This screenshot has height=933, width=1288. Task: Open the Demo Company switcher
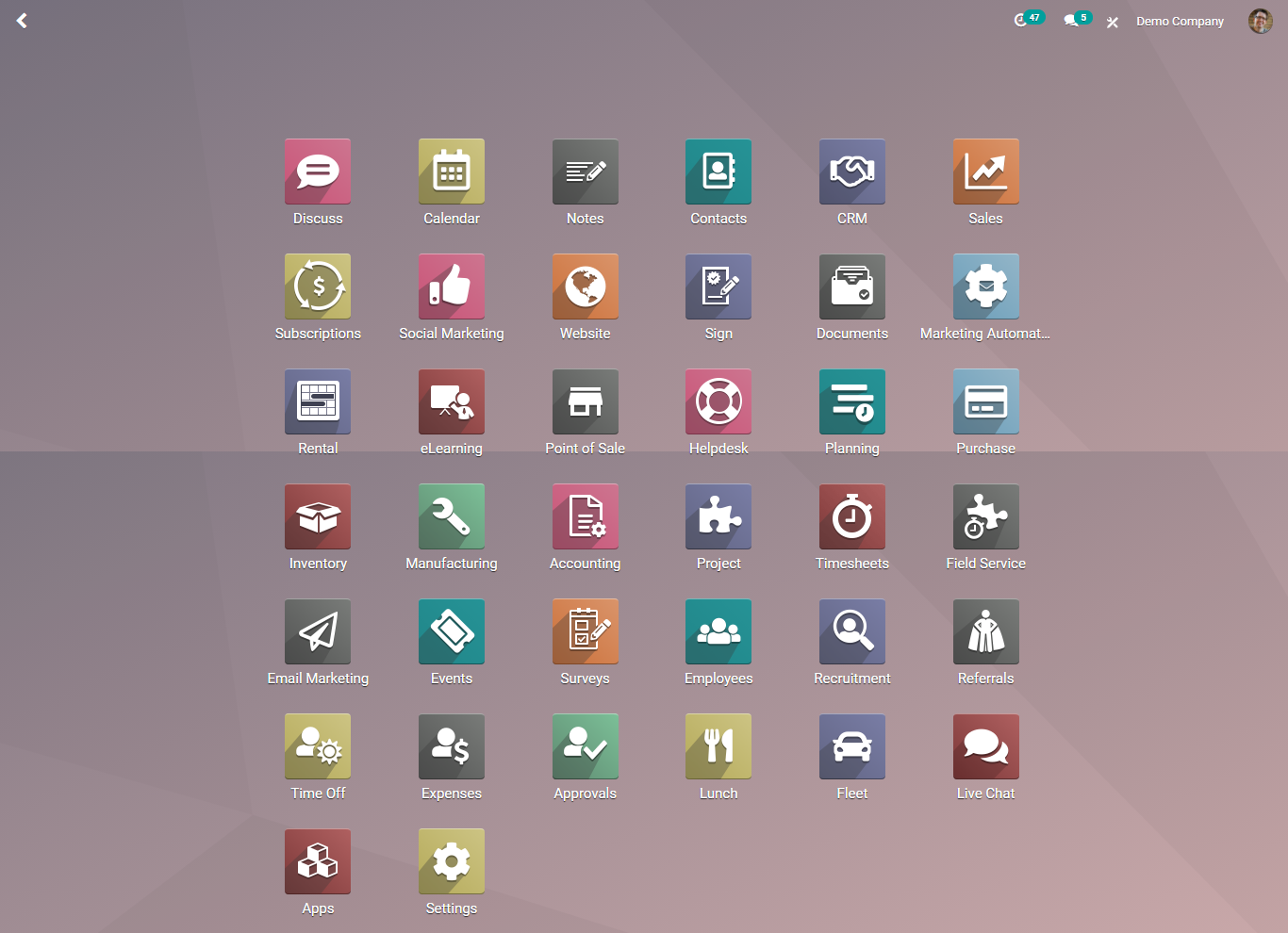click(x=1180, y=21)
